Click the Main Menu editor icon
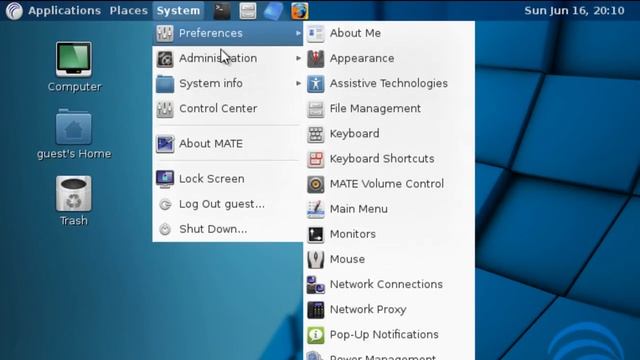 316,209
